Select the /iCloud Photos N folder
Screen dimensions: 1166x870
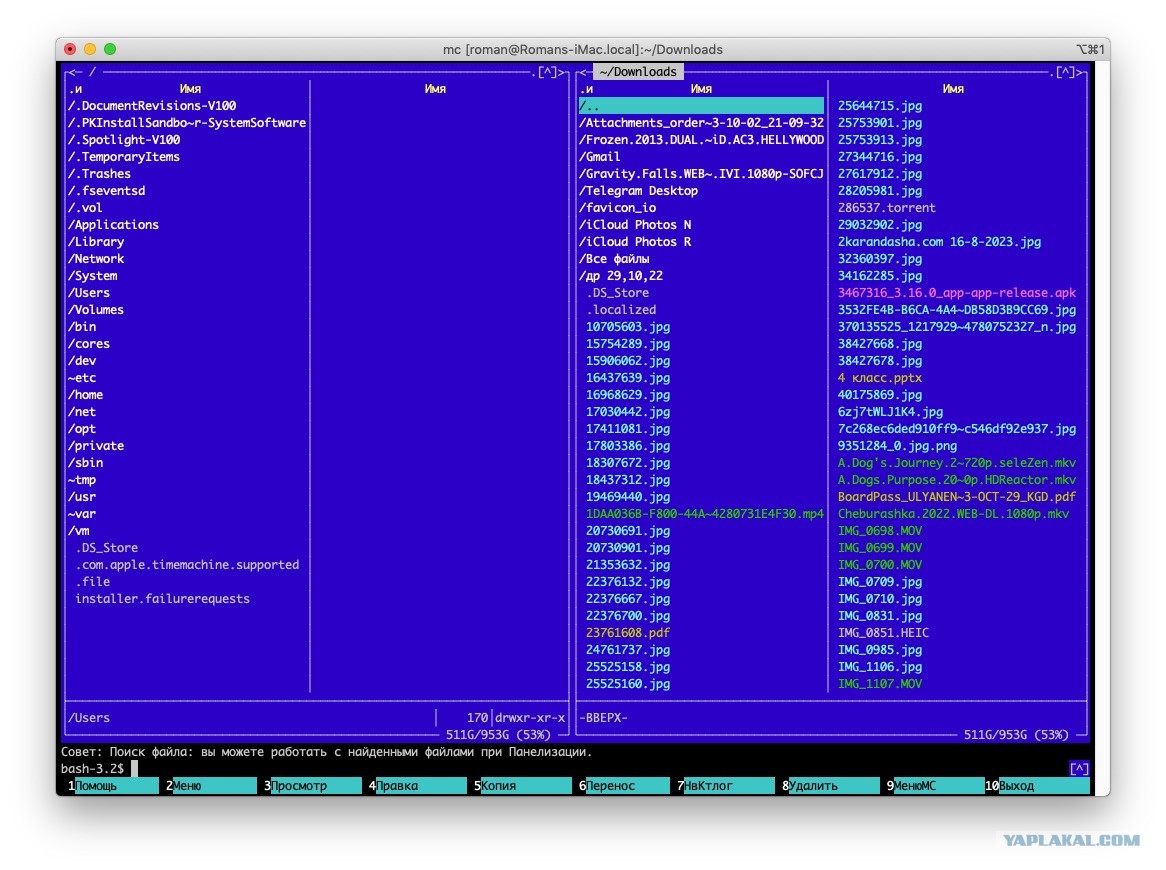(x=635, y=225)
